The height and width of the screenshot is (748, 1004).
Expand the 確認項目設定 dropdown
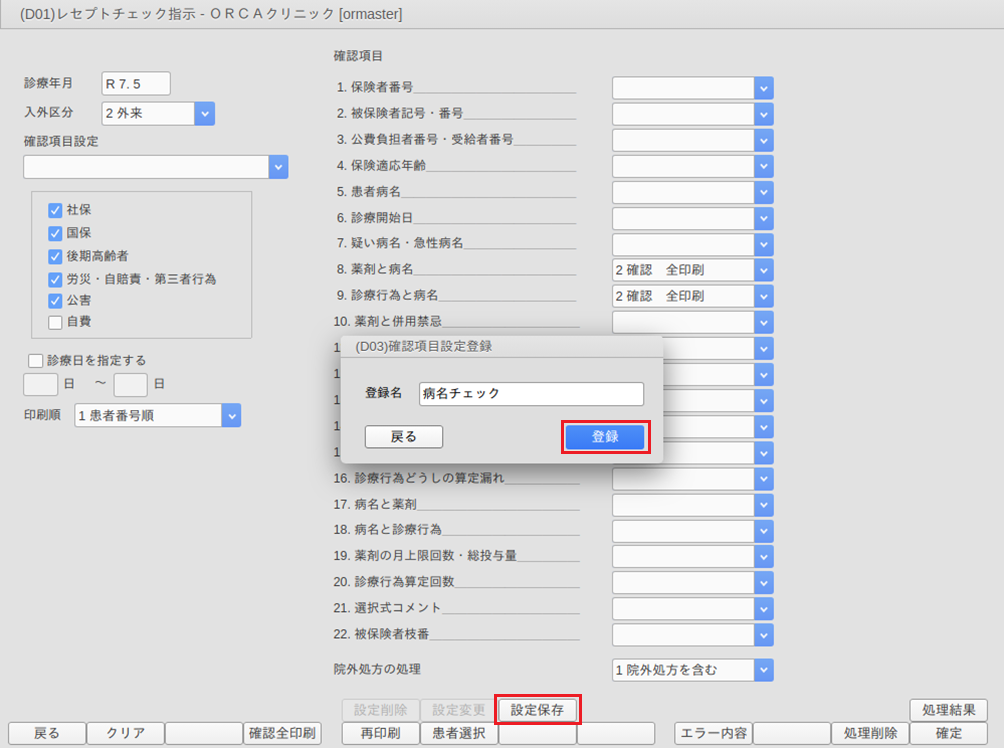coord(278,167)
